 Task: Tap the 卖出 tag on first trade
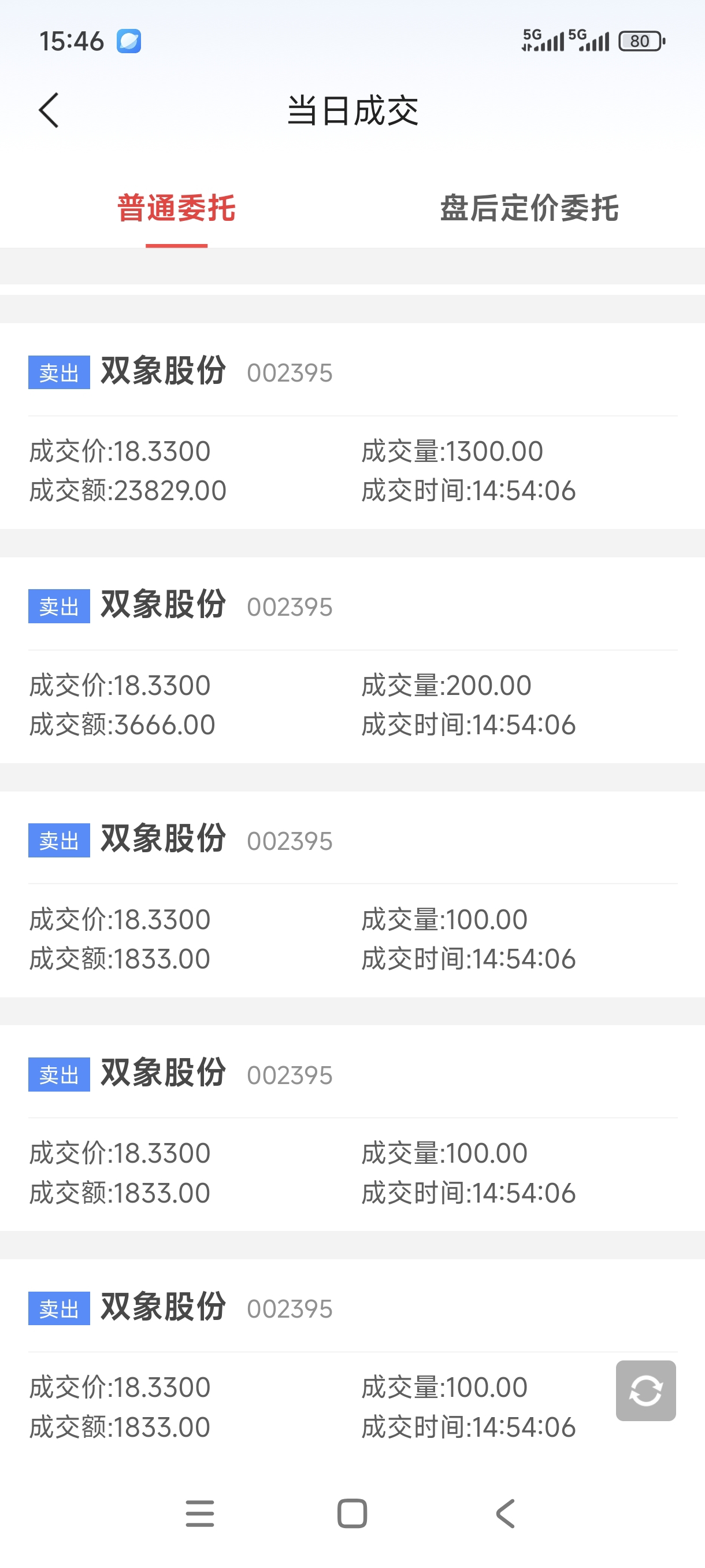click(59, 372)
